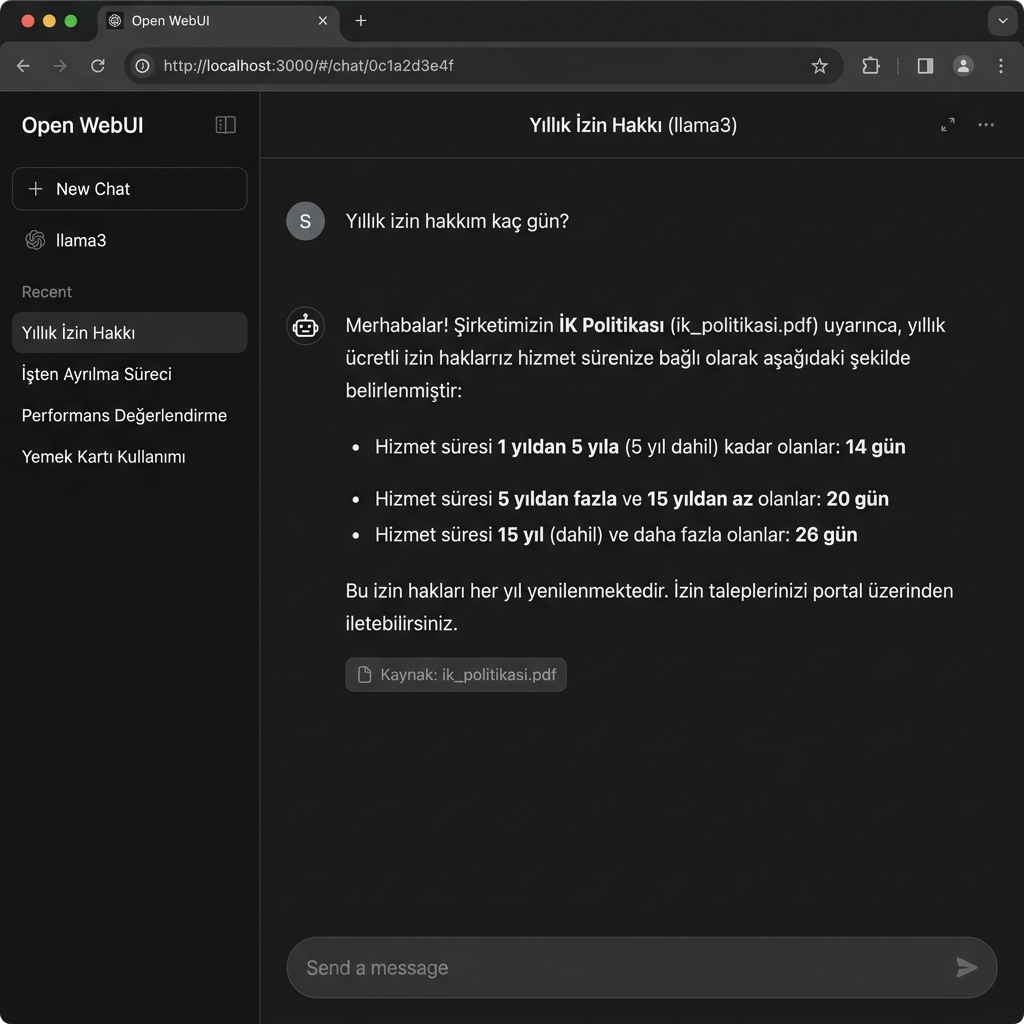Click the bullet text ending "26 gün"
Screen dimensions: 1024x1024
click(616, 535)
